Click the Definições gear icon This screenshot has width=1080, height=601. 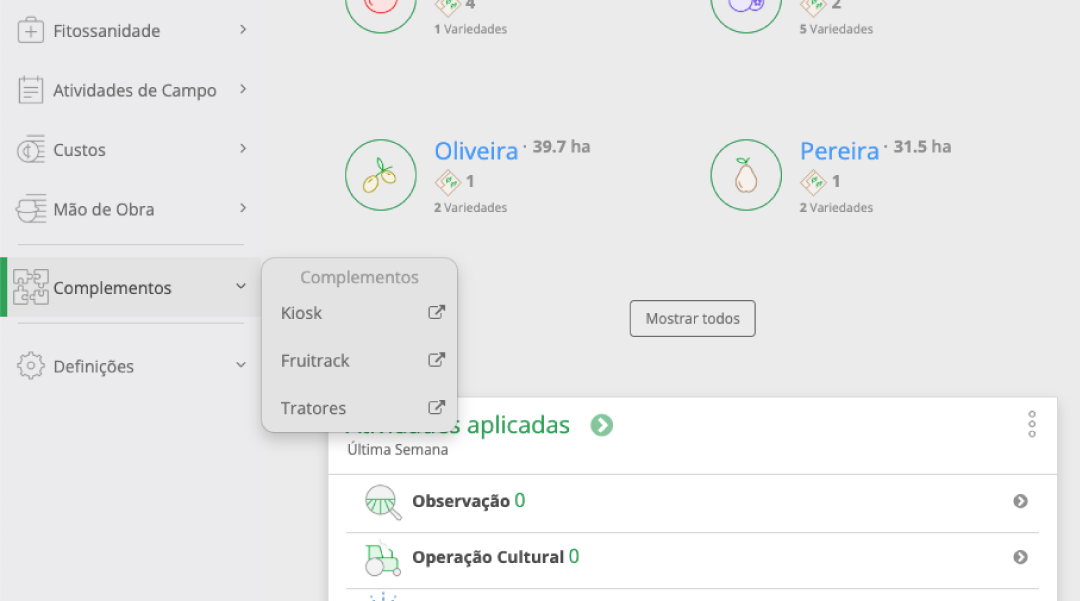pyautogui.click(x=32, y=366)
